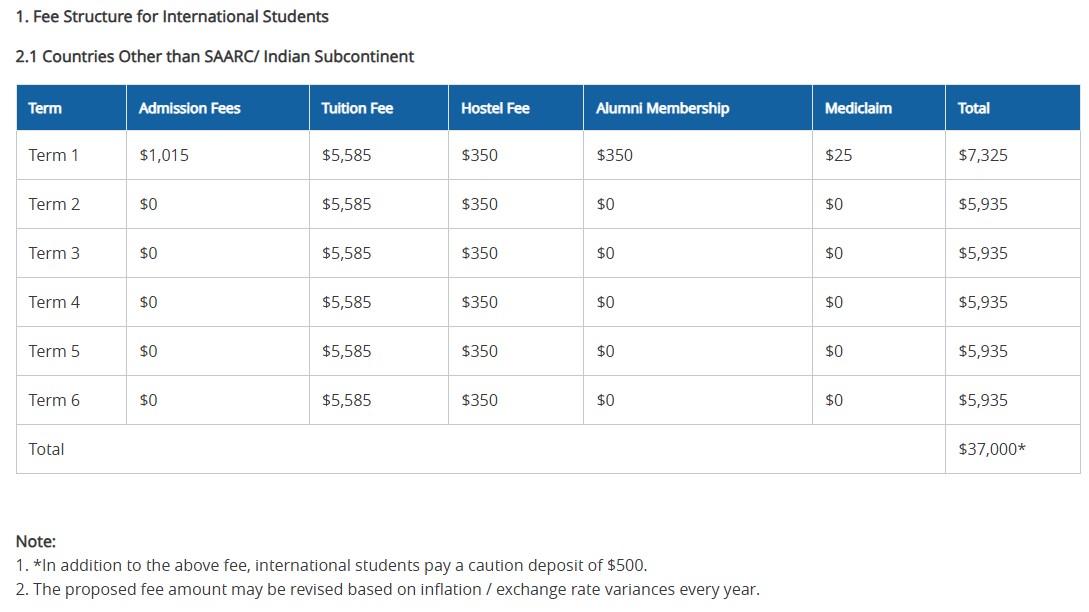Click the $7,325 total for Term 1

coord(983,155)
